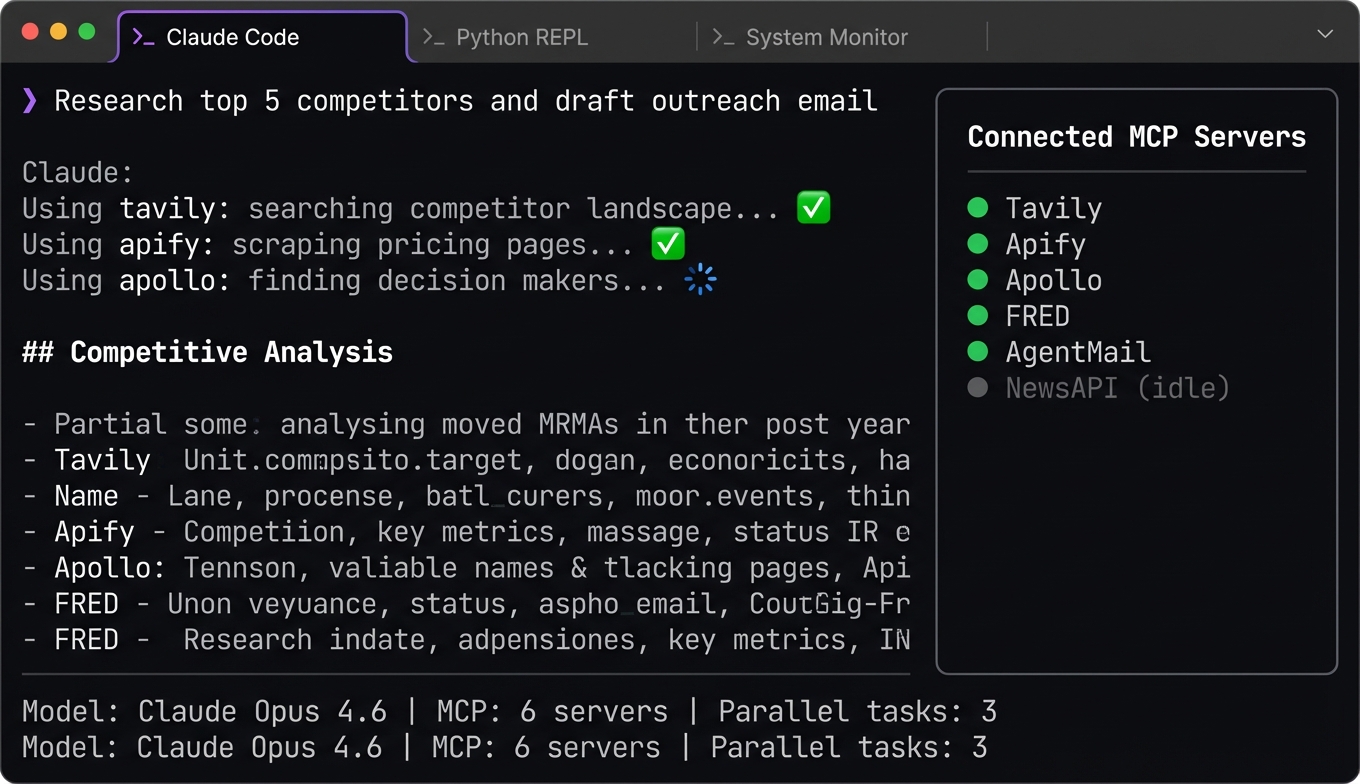Image resolution: width=1360 pixels, height=784 pixels.
Task: Open the tab list dropdown chevron
Action: [x=1325, y=35]
